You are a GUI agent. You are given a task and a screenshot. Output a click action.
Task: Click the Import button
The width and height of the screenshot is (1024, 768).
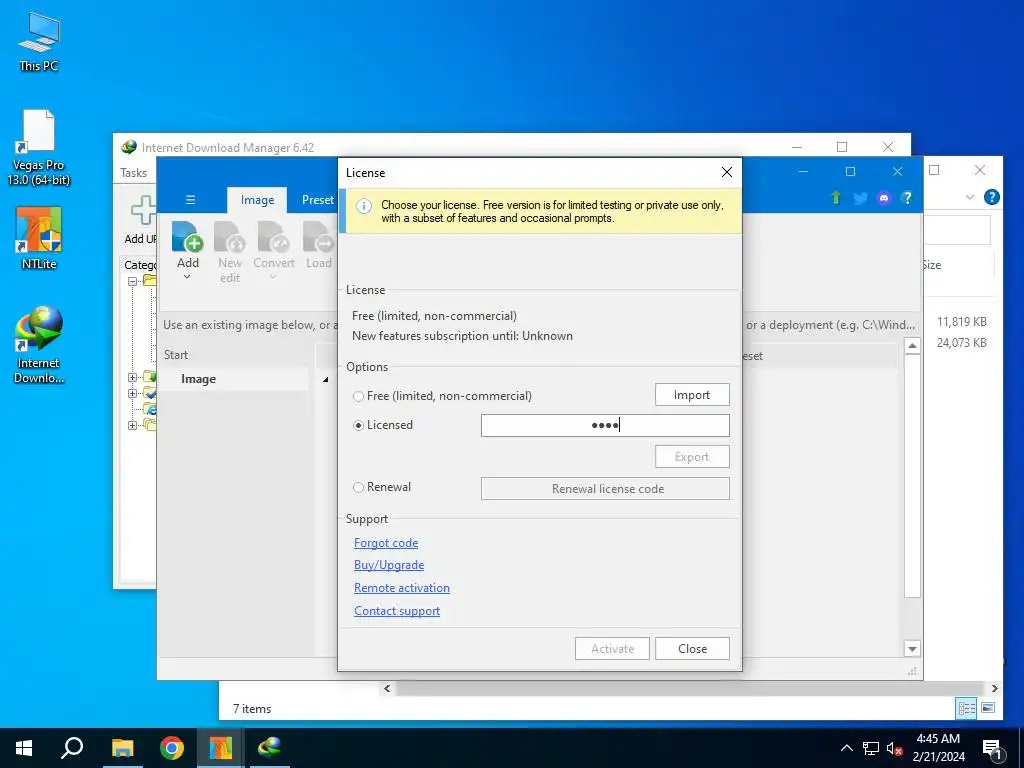click(692, 394)
